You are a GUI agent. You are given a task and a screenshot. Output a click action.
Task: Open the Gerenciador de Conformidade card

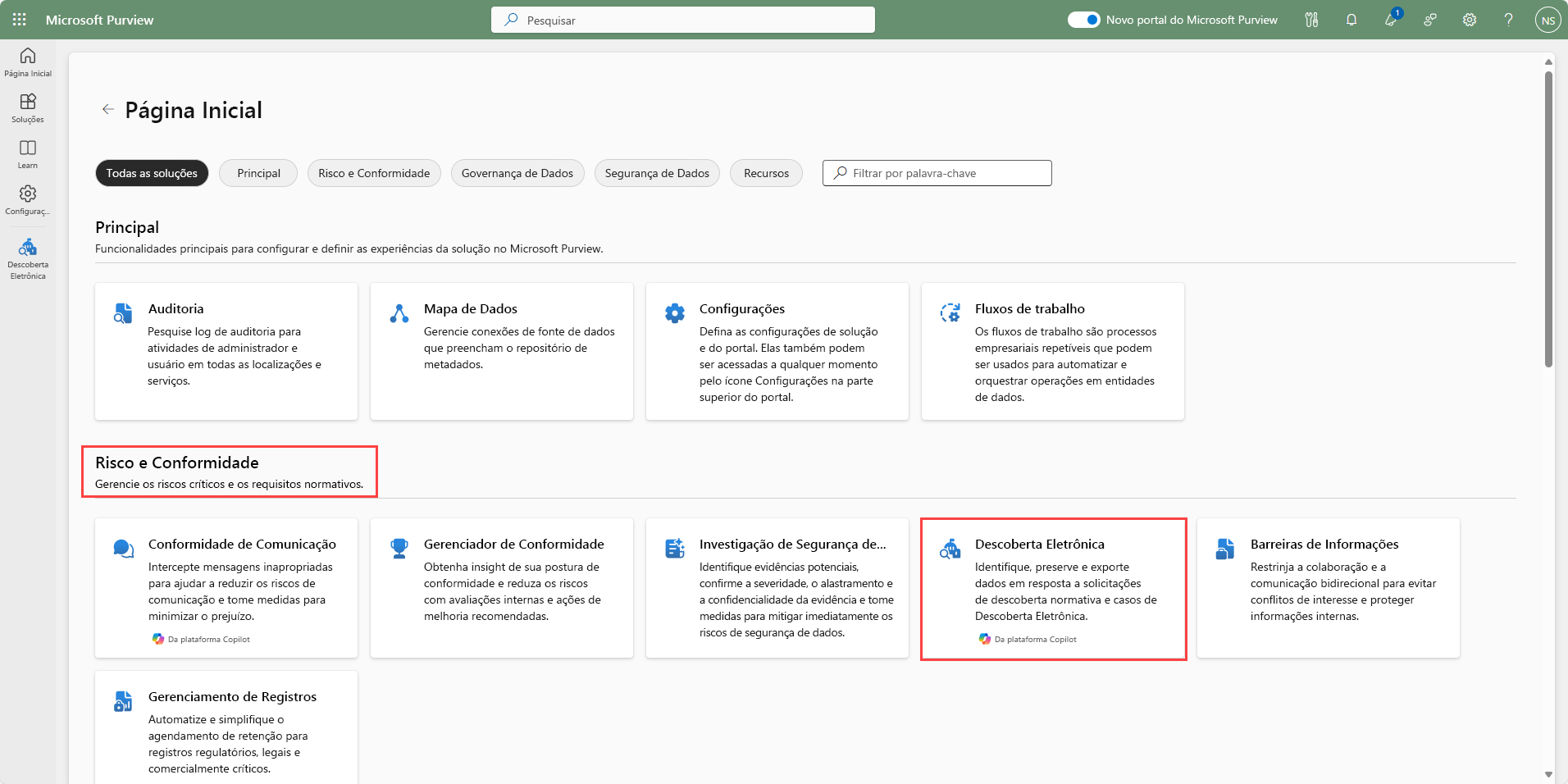click(x=502, y=587)
